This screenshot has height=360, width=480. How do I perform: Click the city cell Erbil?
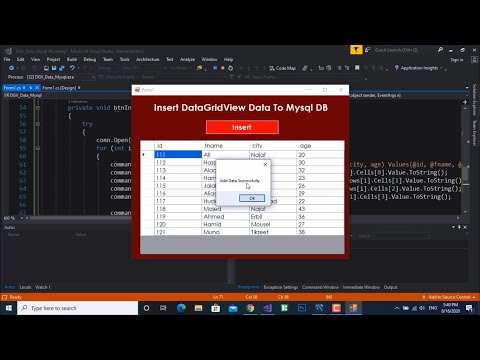(273, 216)
